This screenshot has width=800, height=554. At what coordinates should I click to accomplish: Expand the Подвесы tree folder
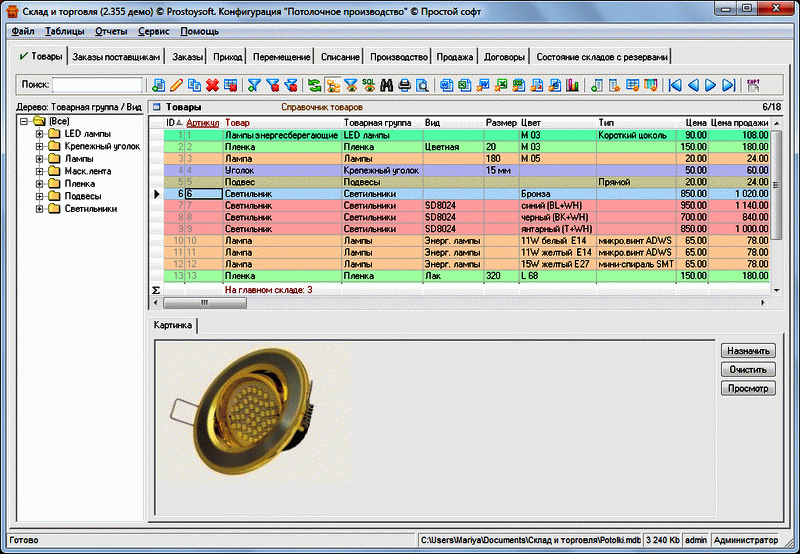(x=39, y=196)
